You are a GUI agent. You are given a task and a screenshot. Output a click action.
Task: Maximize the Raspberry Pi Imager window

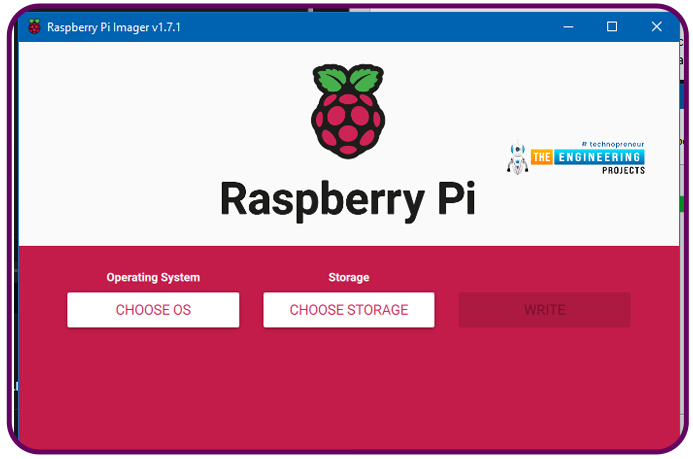pos(612,27)
